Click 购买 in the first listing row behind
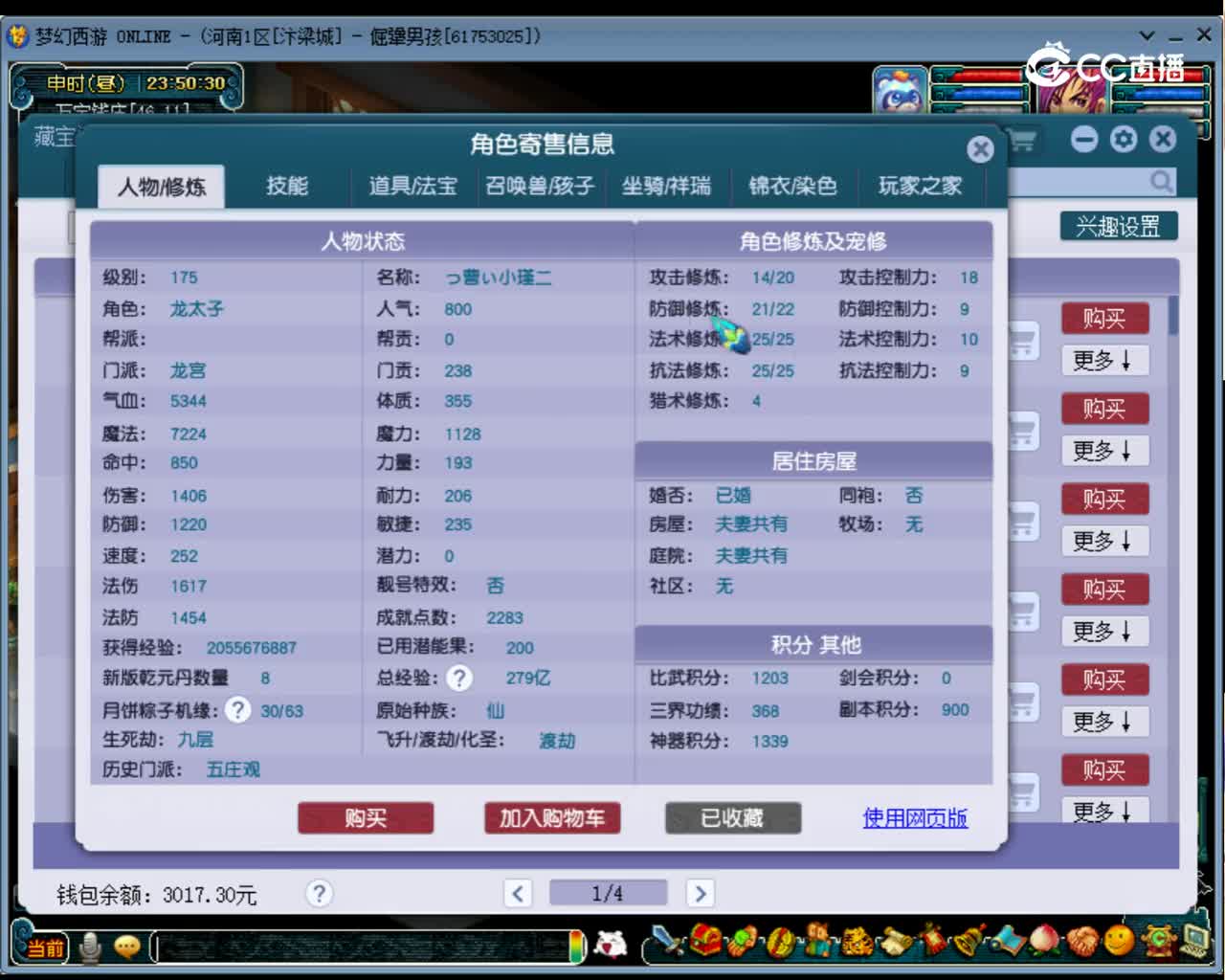This screenshot has height=980, width=1225. coord(1104,319)
